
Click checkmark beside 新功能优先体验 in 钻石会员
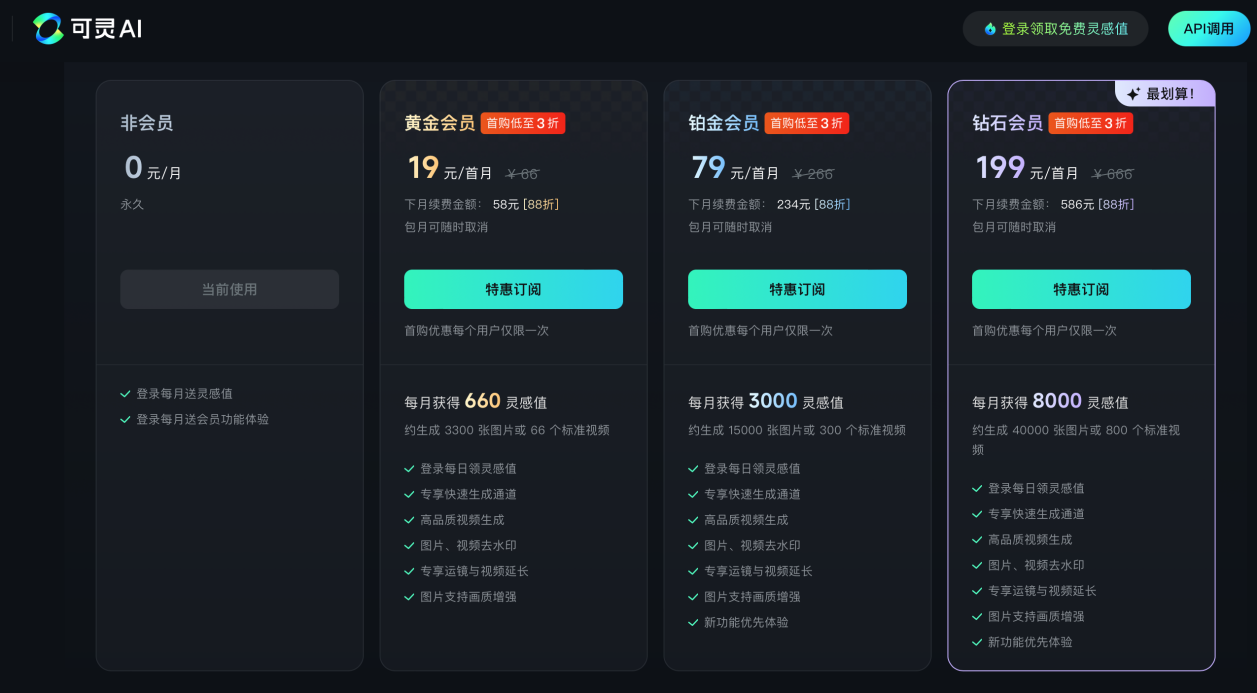[x=977, y=642]
